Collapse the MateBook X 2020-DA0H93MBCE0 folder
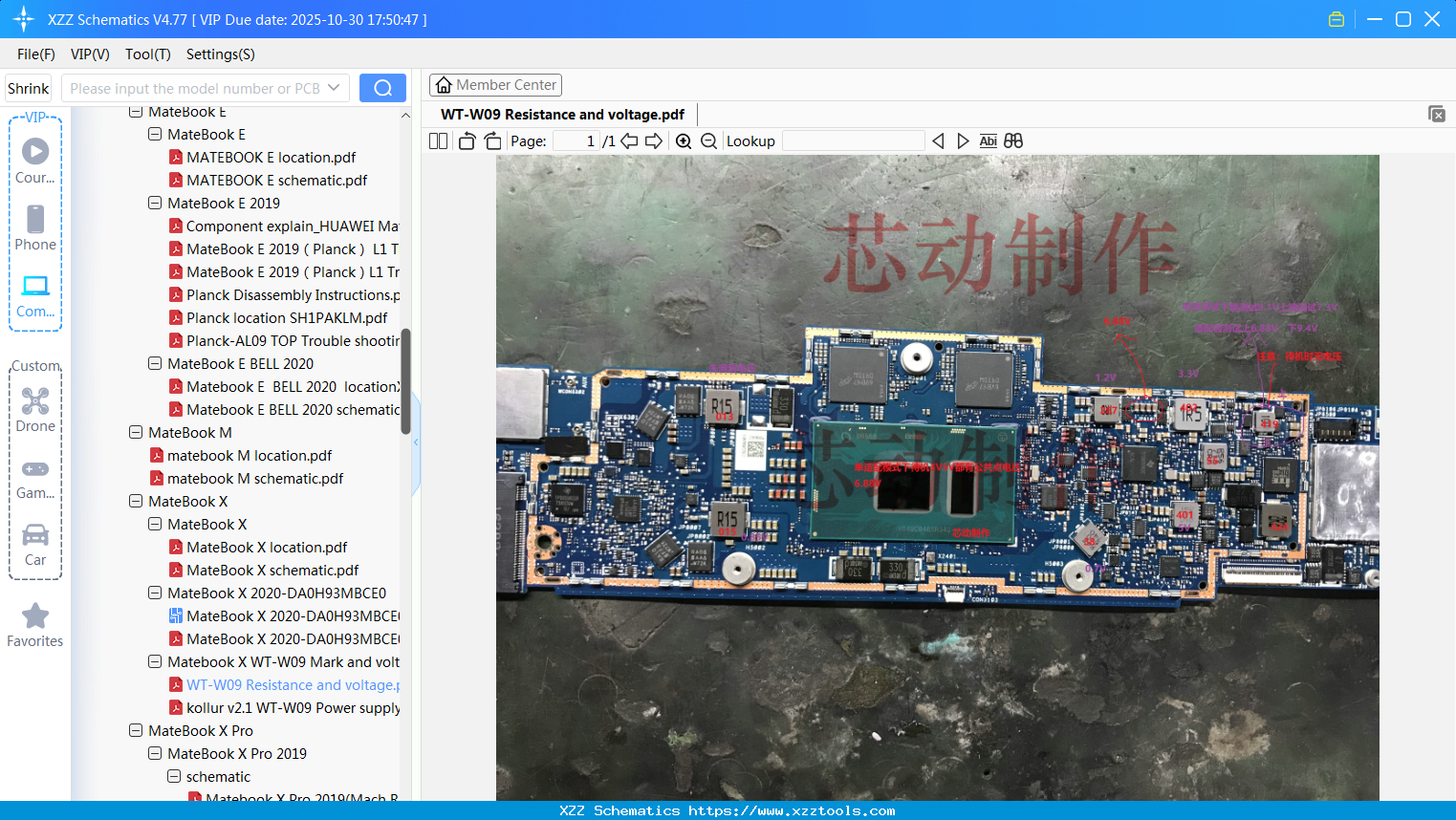1456x820 pixels. click(x=155, y=593)
